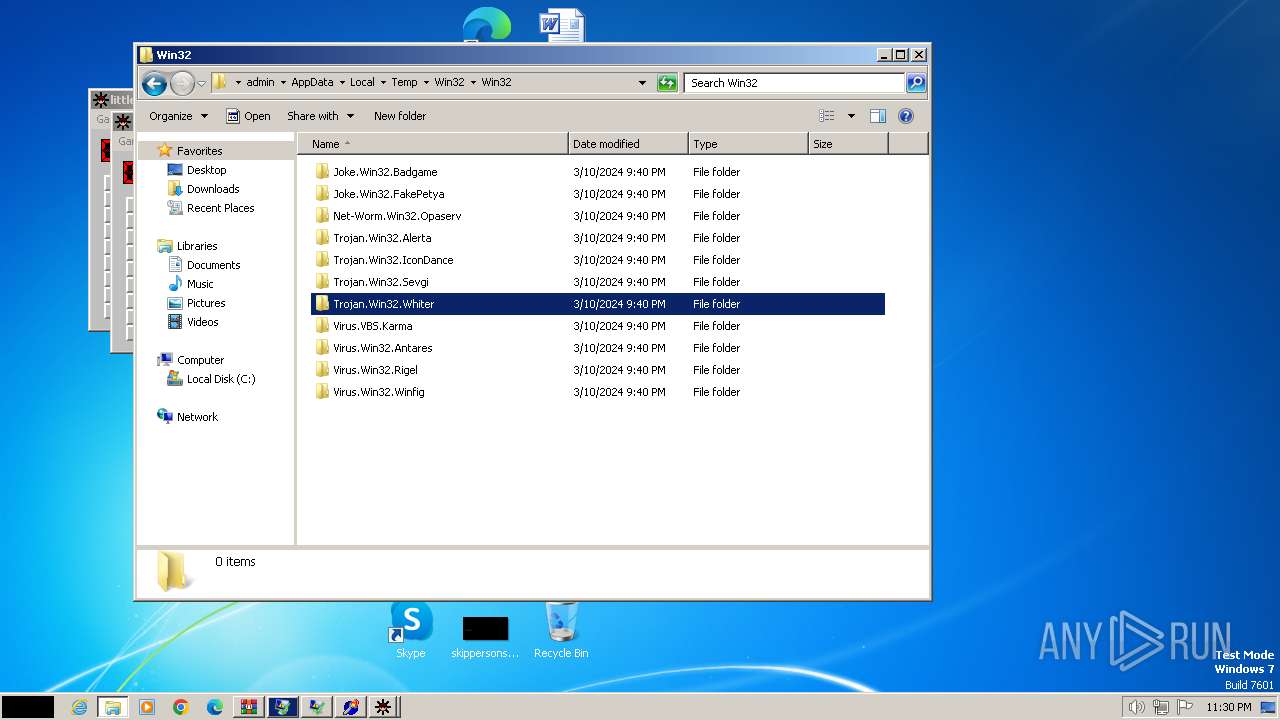Open the Organize menu
Image resolution: width=1280 pixels, height=720 pixels.
(178, 116)
